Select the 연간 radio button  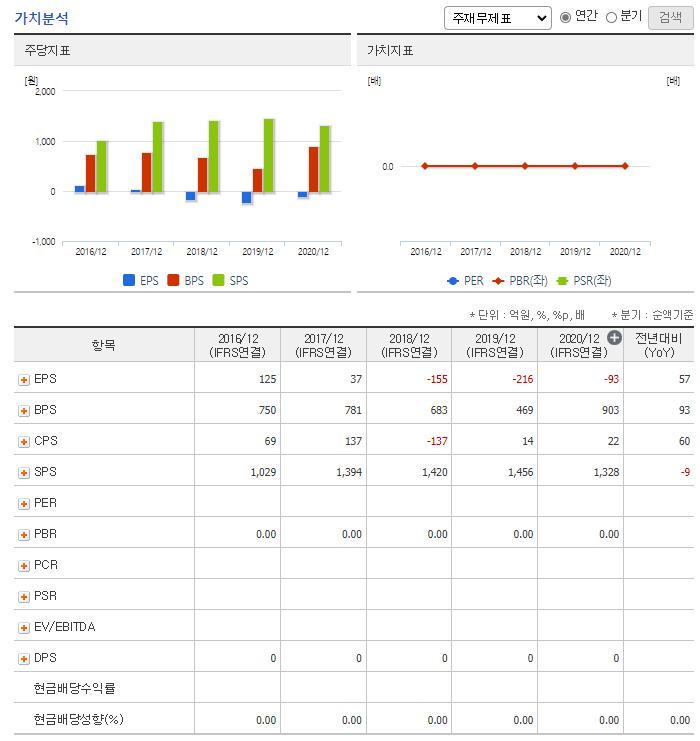[x=565, y=17]
